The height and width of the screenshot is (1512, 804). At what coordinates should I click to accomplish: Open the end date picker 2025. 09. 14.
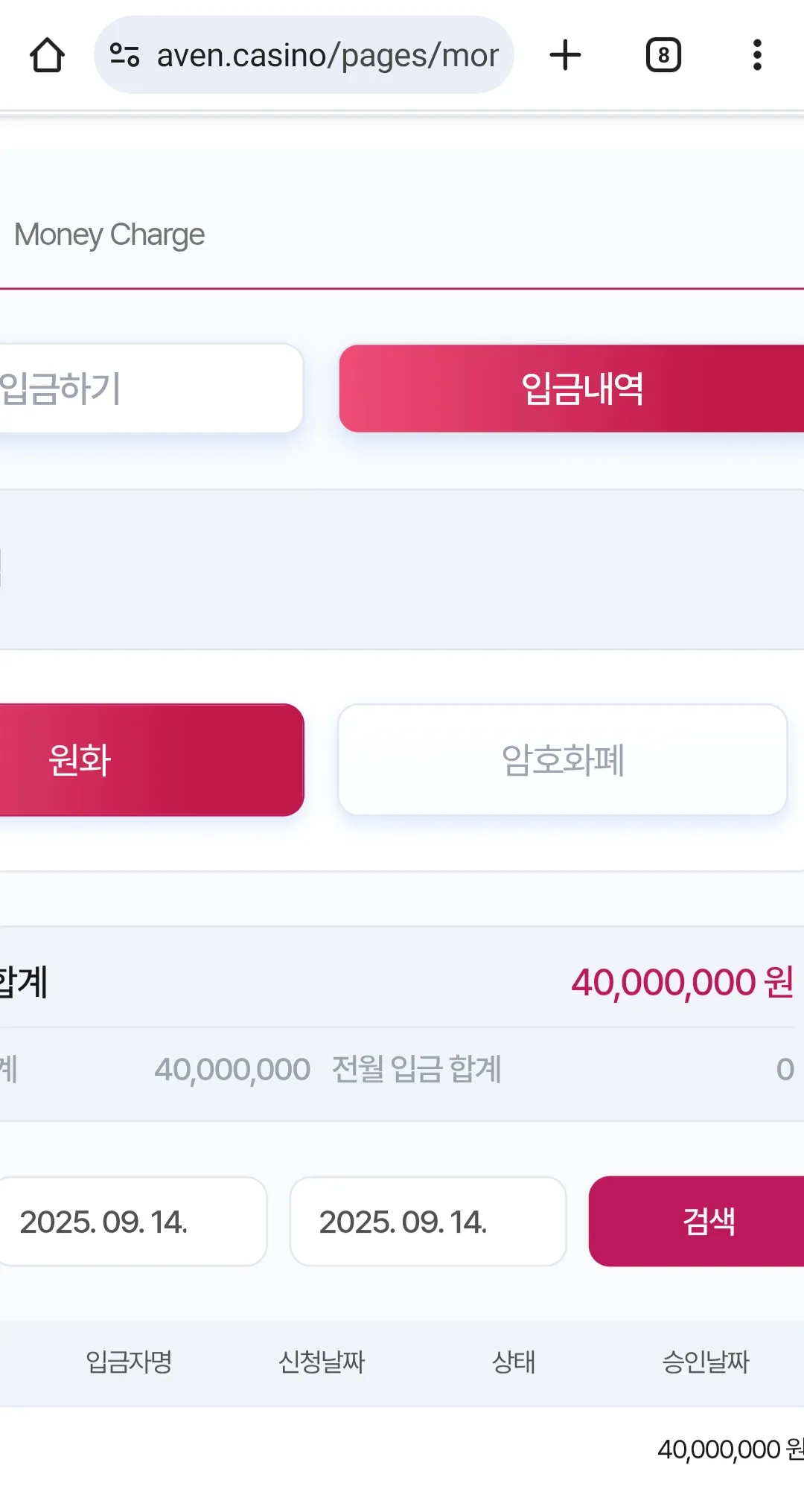[x=428, y=1221]
